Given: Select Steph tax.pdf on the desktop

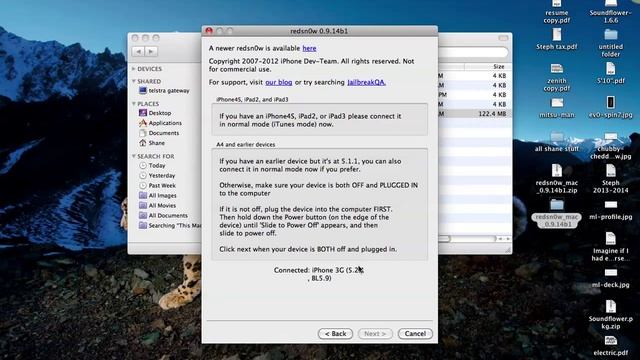Looking at the screenshot, I should click(x=557, y=39).
